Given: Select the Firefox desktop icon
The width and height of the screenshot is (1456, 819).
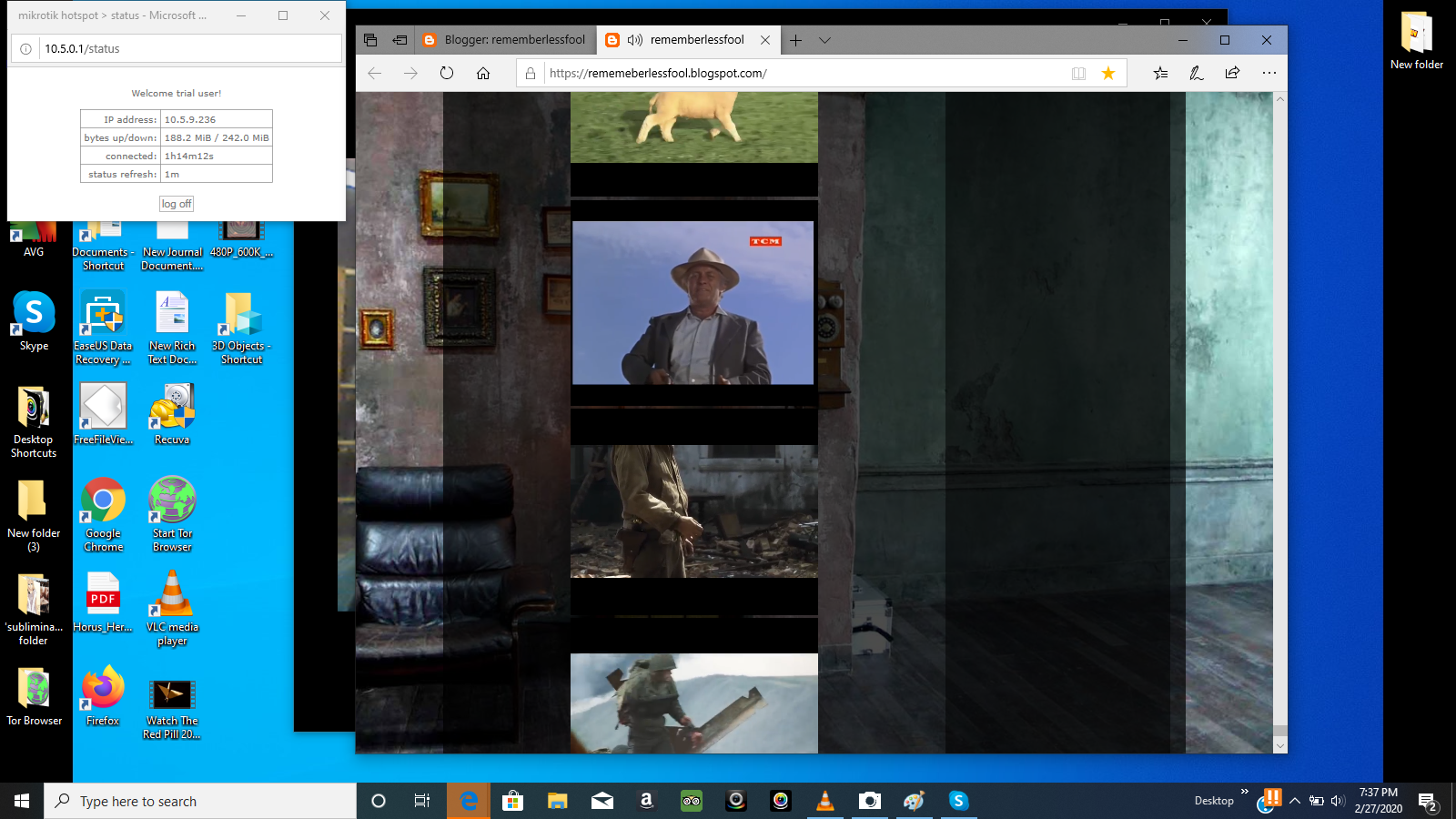Looking at the screenshot, I should (103, 696).
